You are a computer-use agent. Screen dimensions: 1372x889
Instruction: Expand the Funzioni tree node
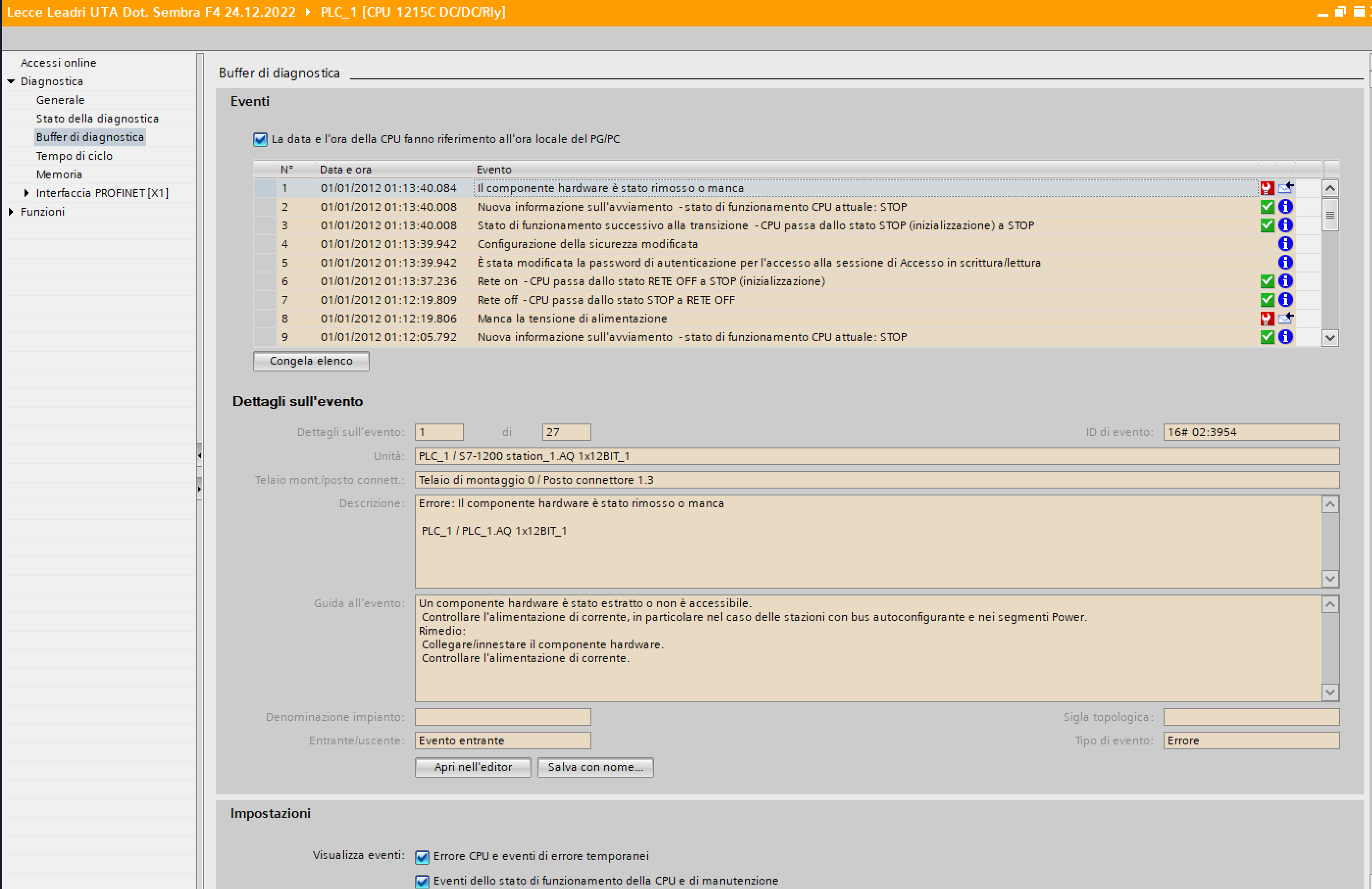[10, 211]
